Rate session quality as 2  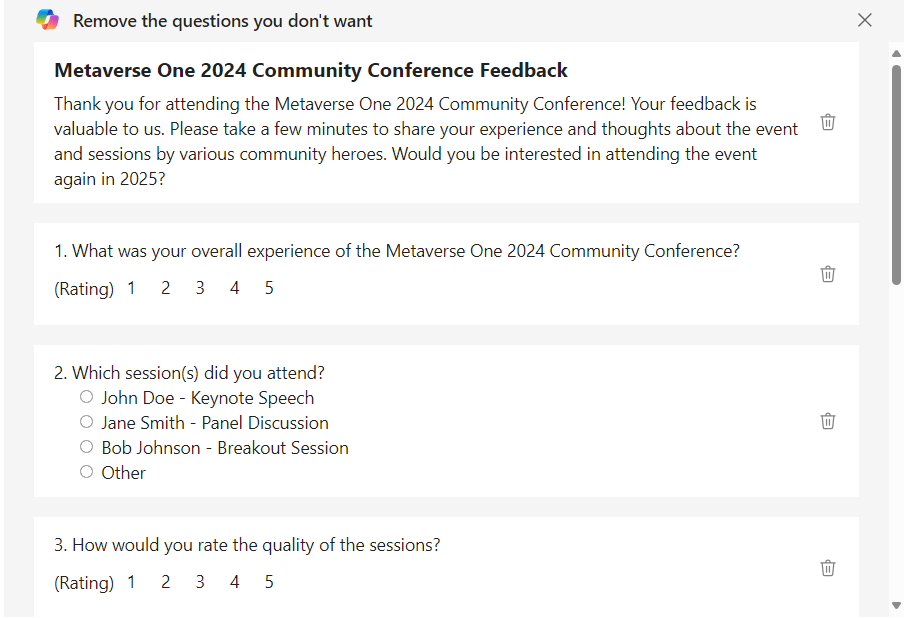pyautogui.click(x=165, y=582)
